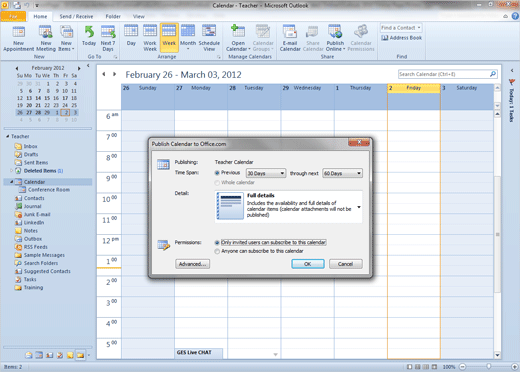Open the Journal folder

(x=32, y=206)
